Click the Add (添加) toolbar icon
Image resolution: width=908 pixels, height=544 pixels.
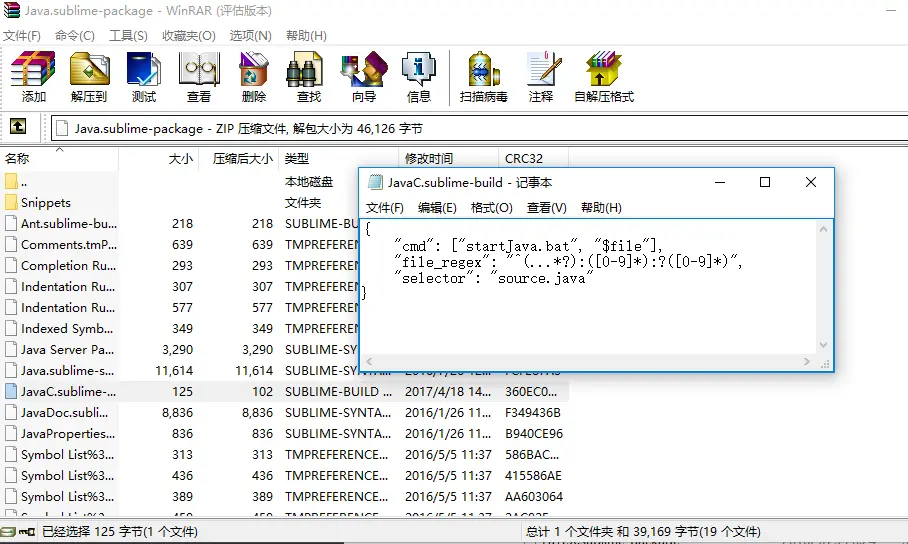(x=34, y=76)
